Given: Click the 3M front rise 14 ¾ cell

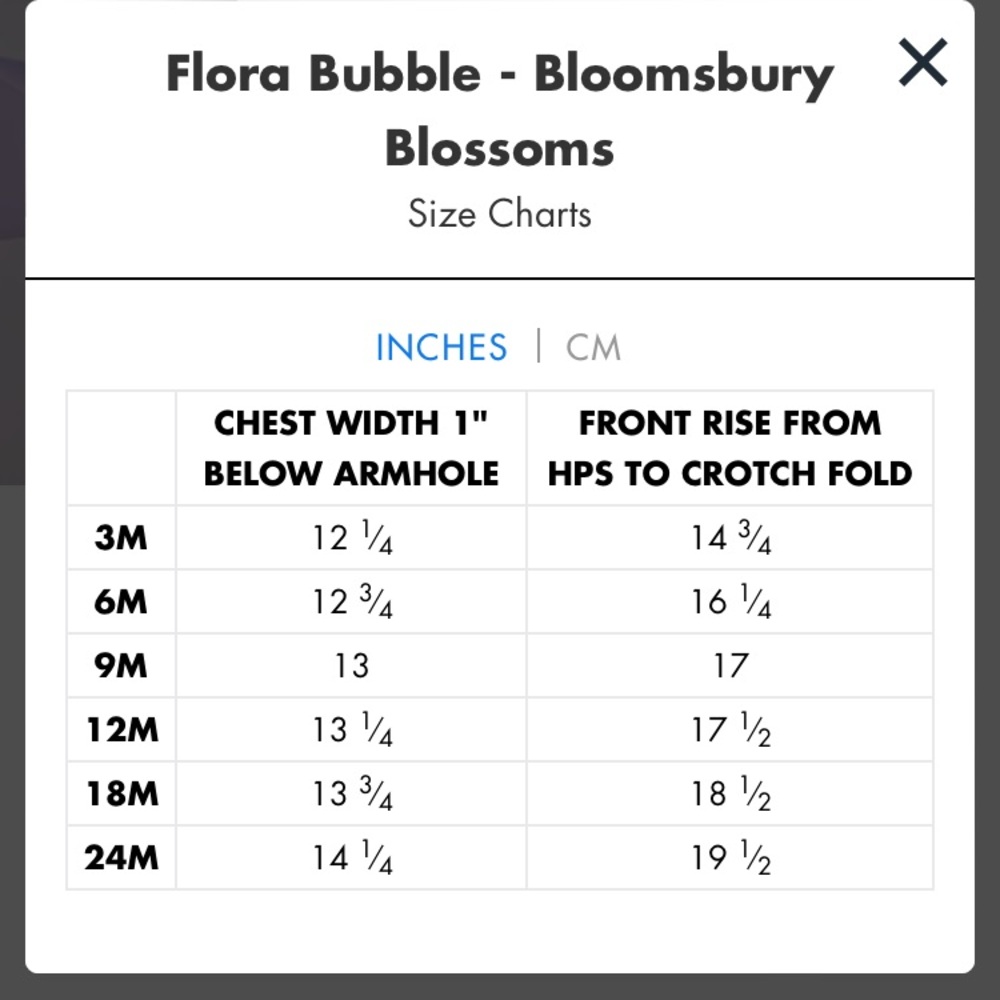Looking at the screenshot, I should (730, 538).
